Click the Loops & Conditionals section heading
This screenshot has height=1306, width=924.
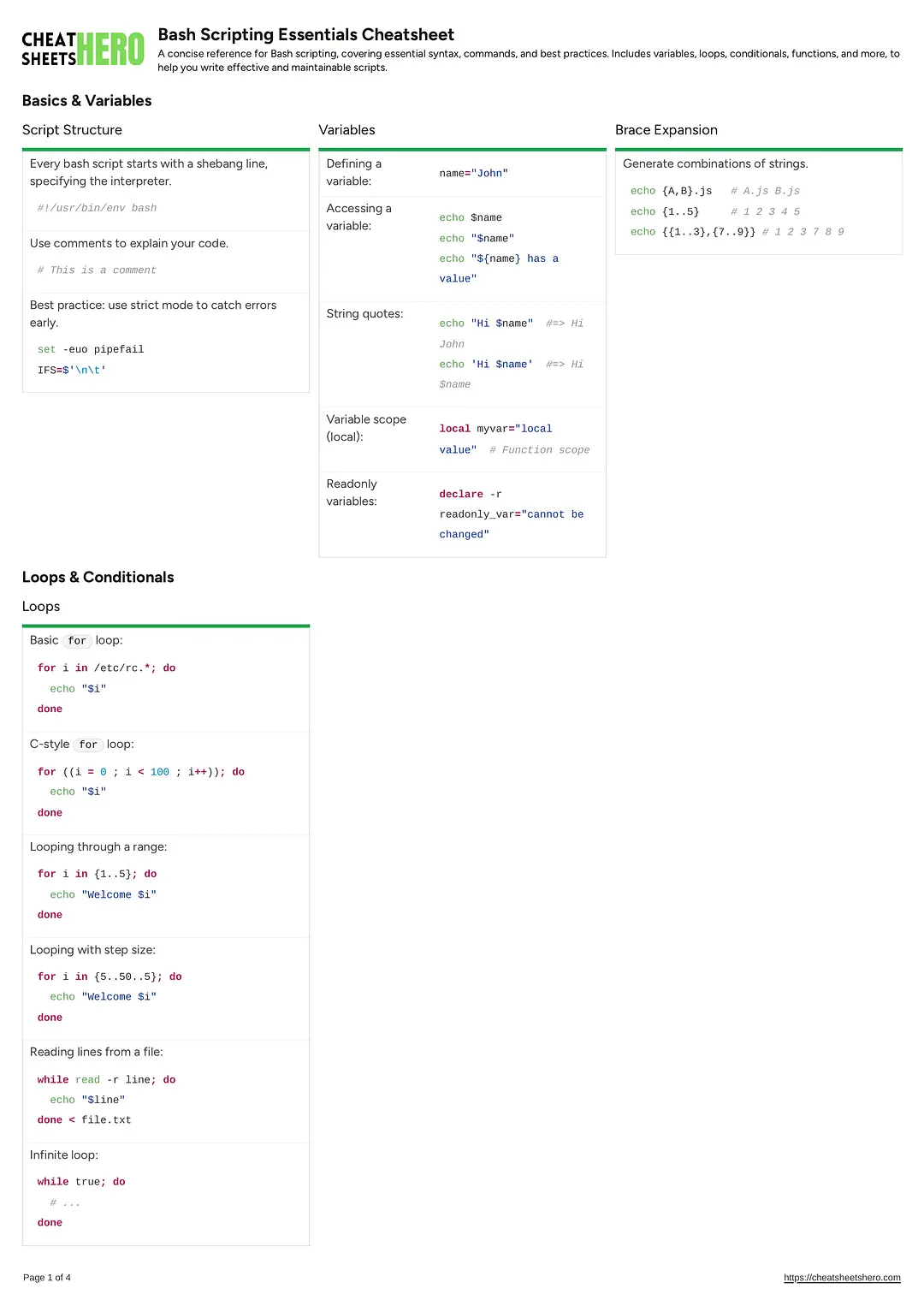pos(98,578)
